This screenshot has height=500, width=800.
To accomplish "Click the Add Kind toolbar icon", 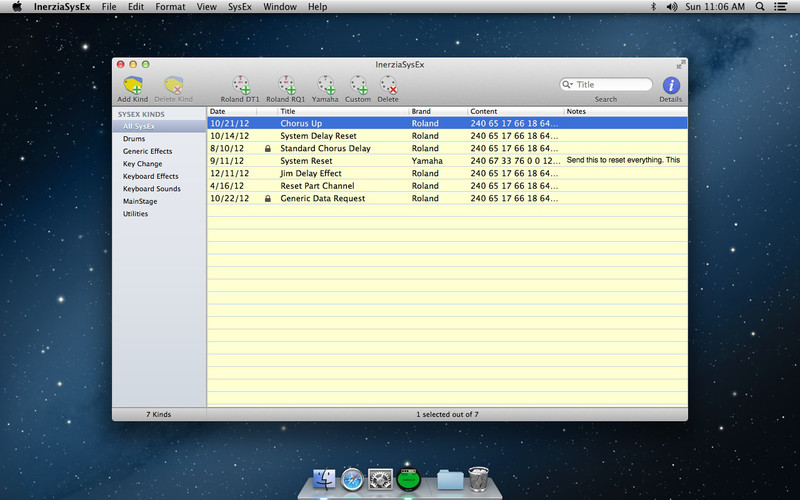I will 133,85.
